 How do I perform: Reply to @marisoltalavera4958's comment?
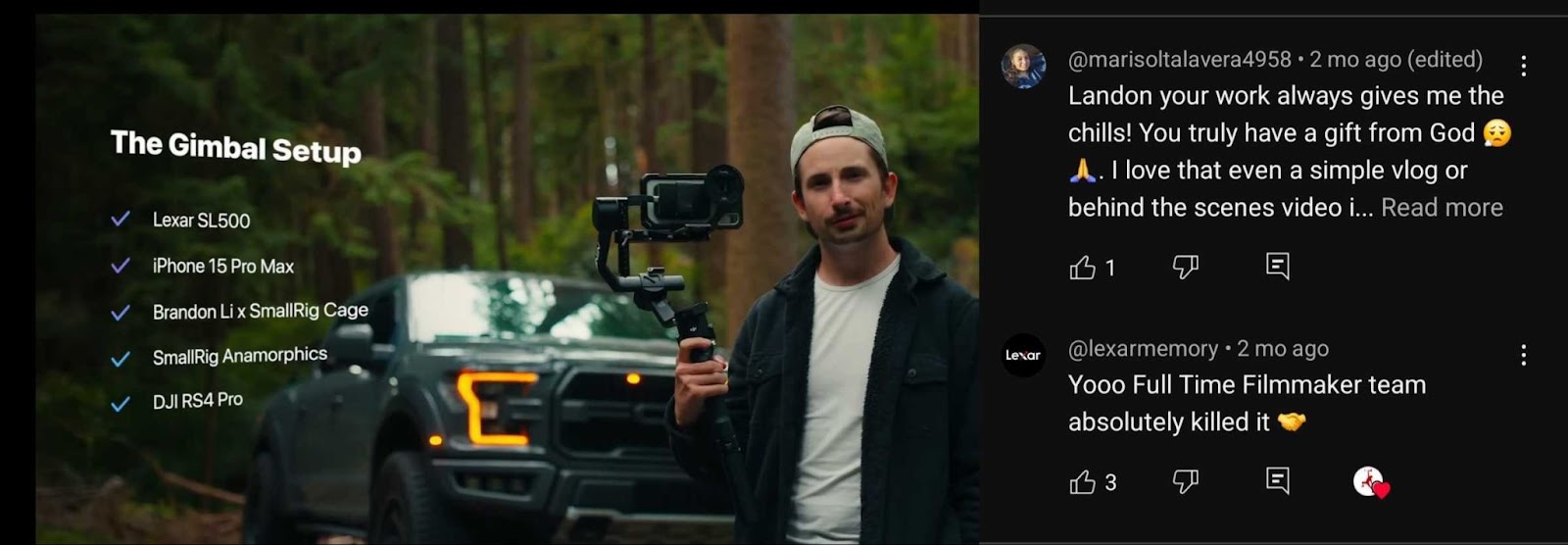pyautogui.click(x=1278, y=266)
